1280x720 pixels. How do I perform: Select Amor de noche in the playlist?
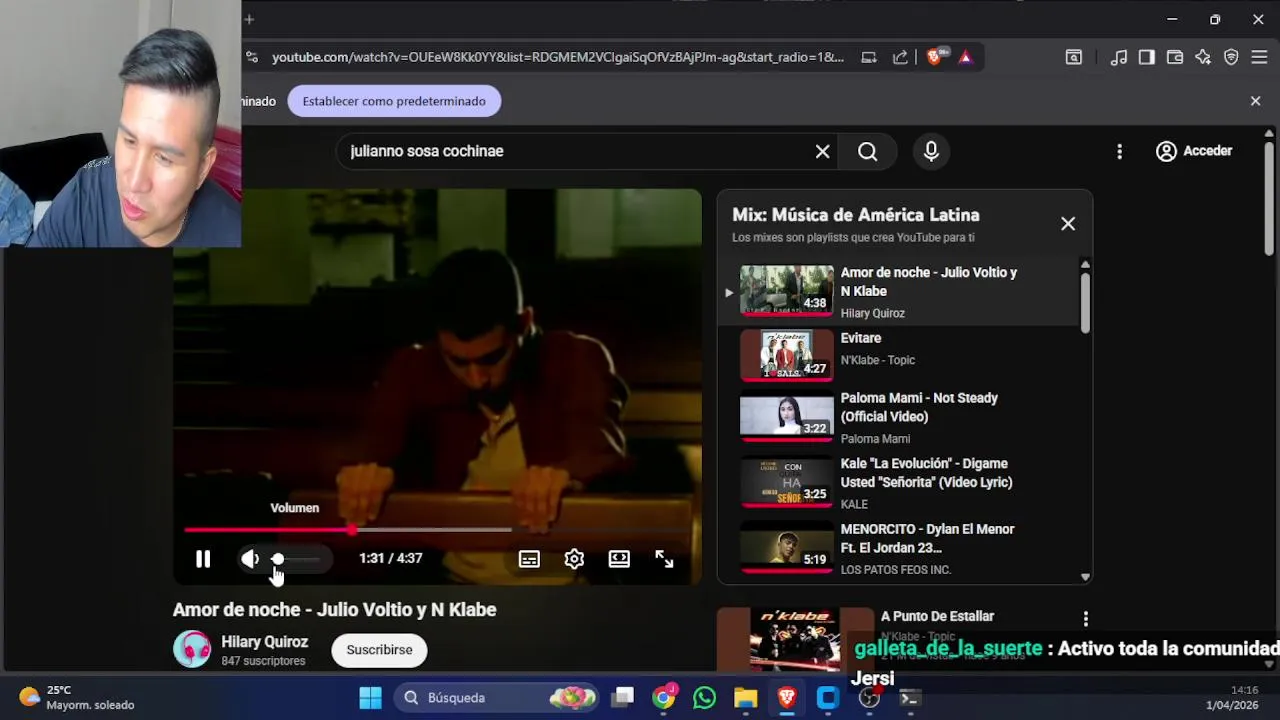click(x=900, y=291)
